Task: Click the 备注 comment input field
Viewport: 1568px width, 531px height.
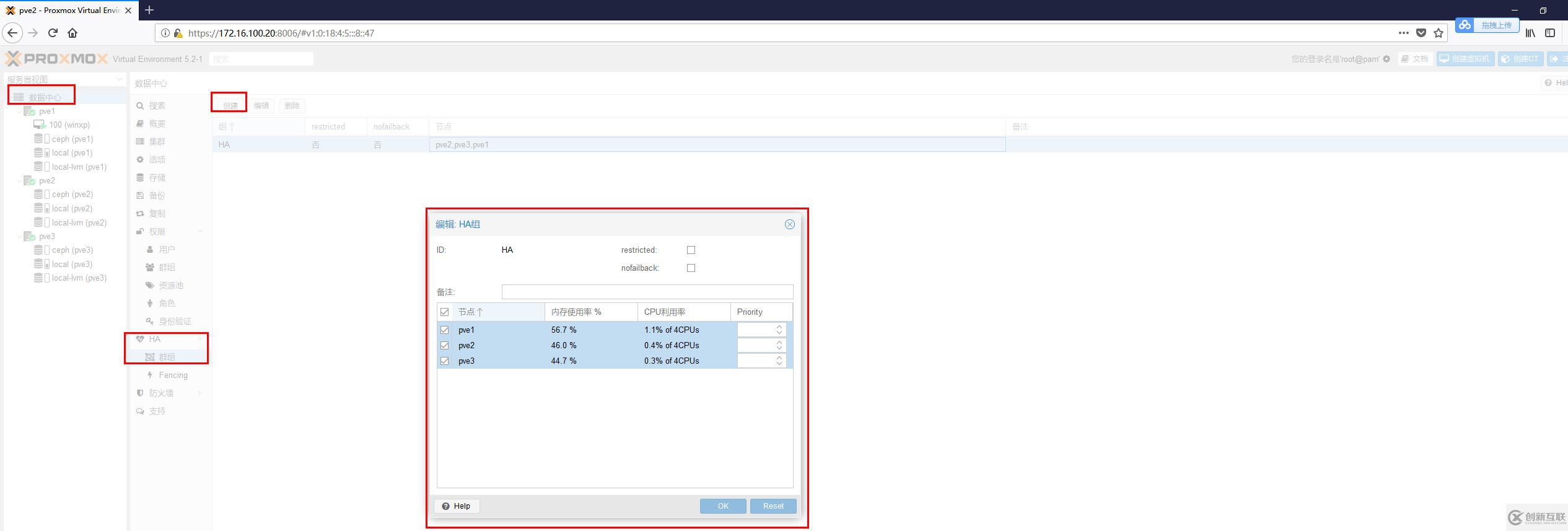Action: click(x=647, y=292)
